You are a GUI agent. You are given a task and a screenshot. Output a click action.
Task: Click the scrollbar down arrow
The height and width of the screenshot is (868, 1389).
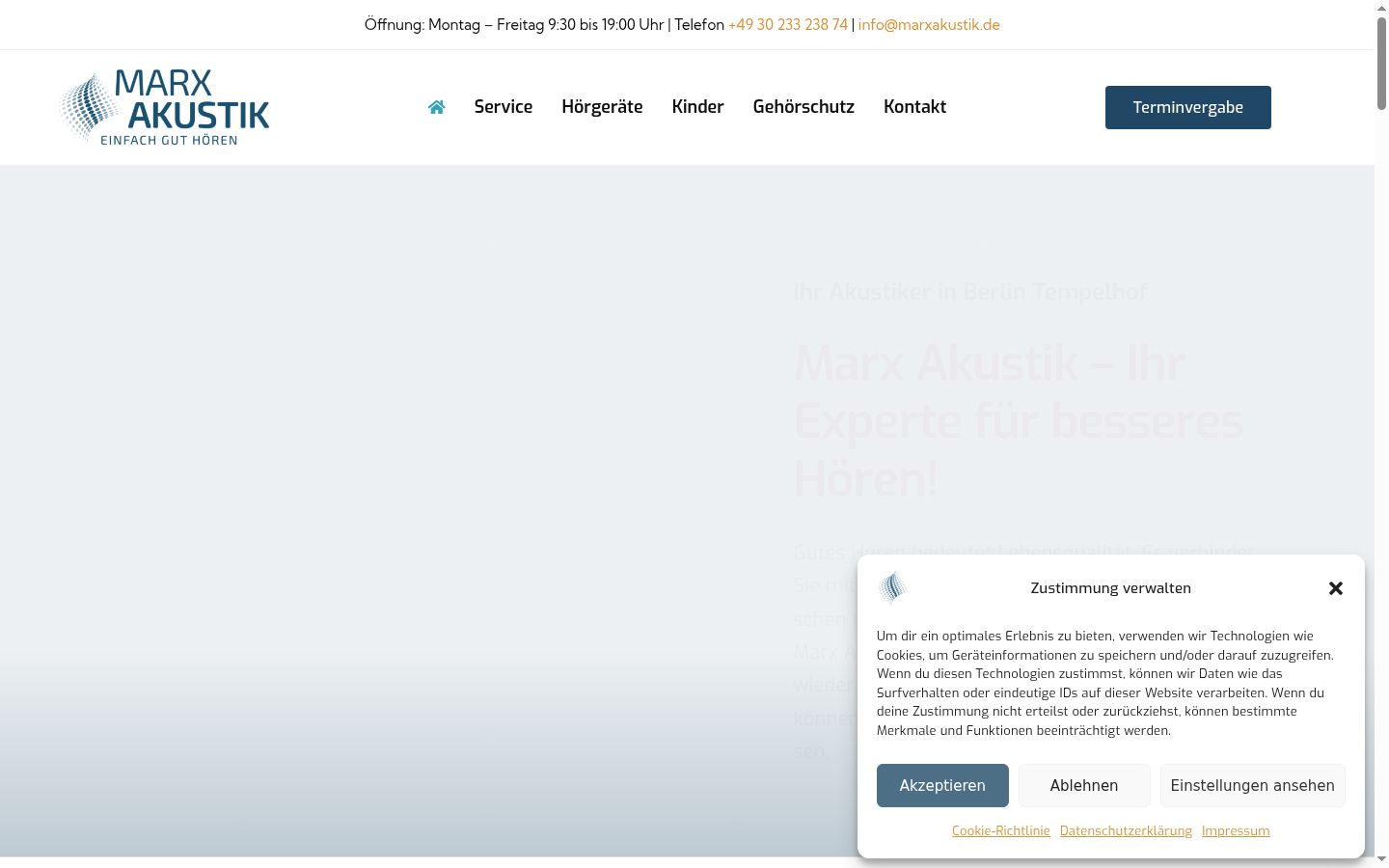pyautogui.click(x=1381, y=859)
